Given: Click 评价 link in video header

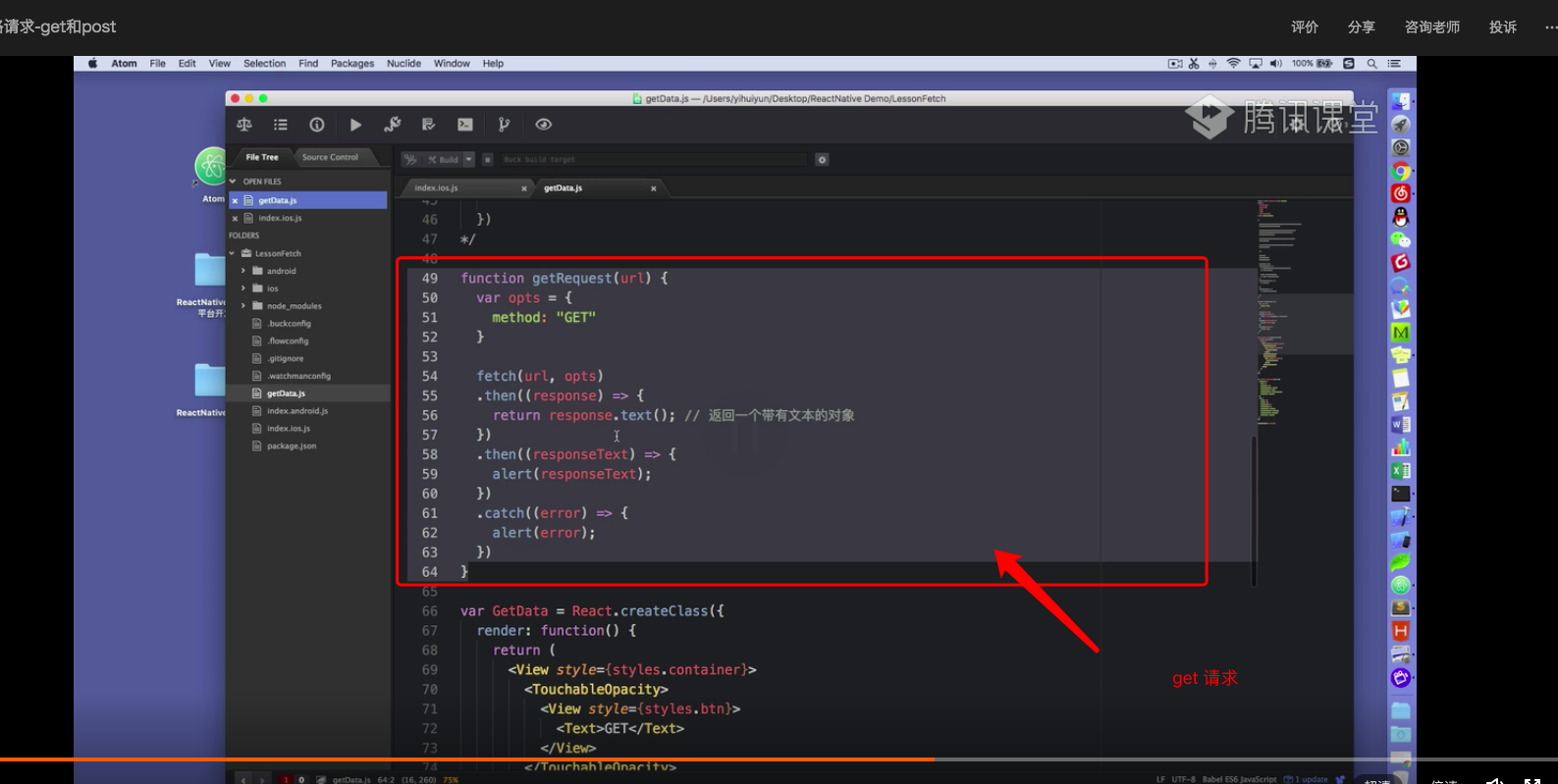Looking at the screenshot, I should (1305, 26).
